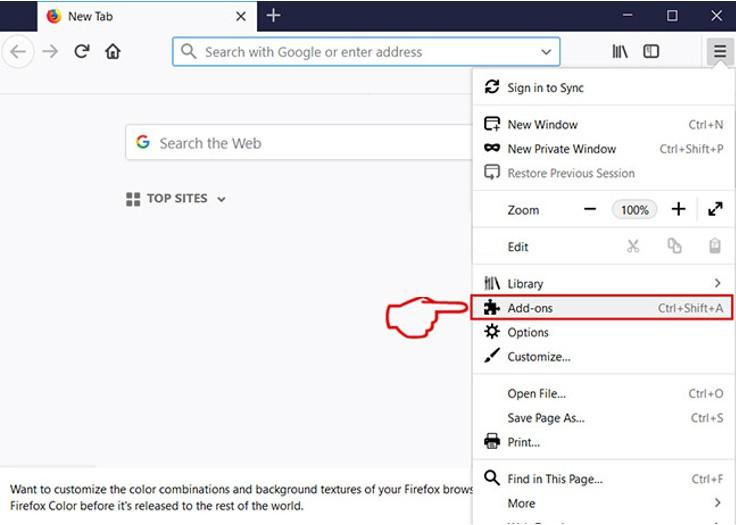Image resolution: width=736 pixels, height=525 pixels.
Task: Select Save Page As... entry
Action: point(603,418)
